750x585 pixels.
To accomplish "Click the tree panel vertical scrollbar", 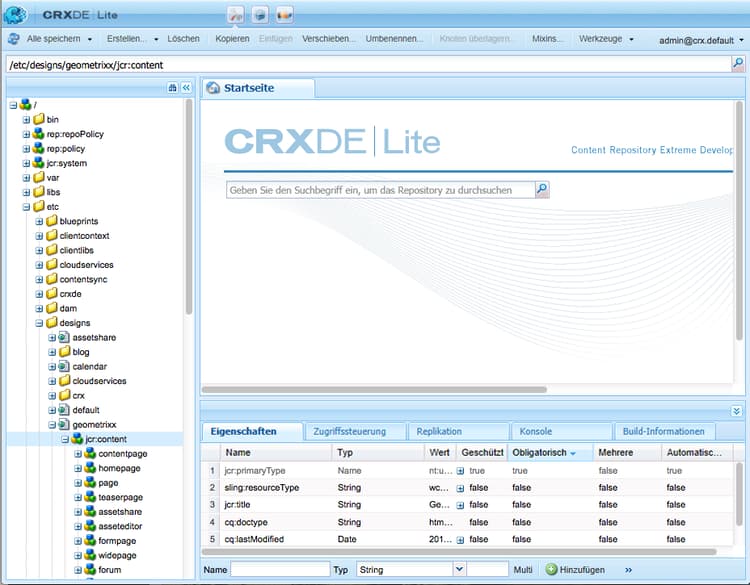I will [x=188, y=206].
